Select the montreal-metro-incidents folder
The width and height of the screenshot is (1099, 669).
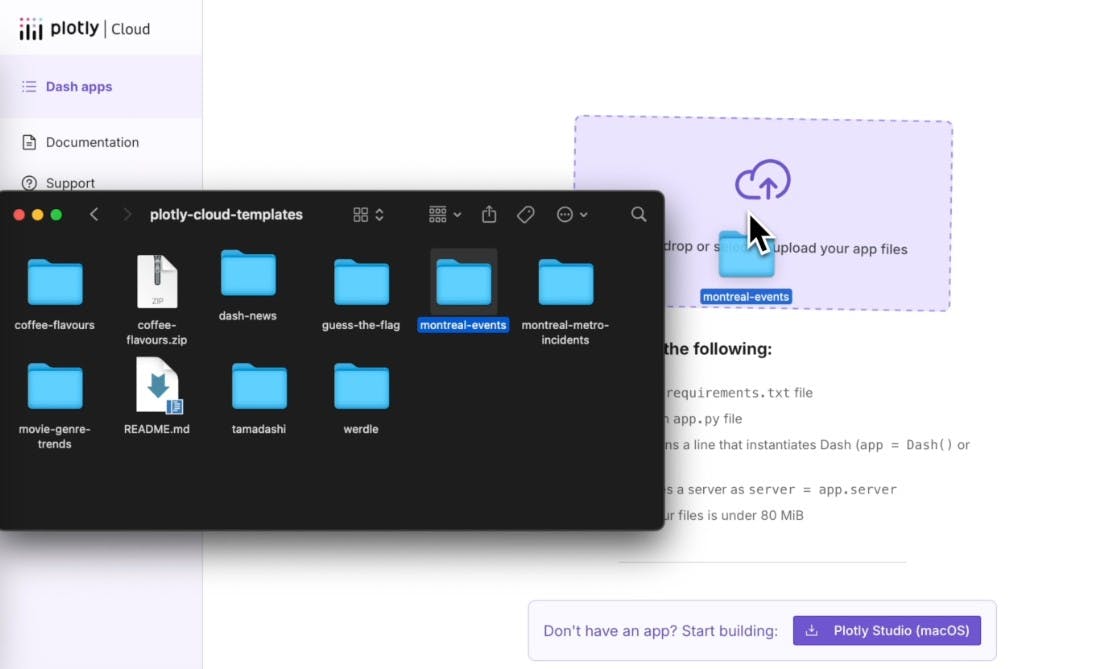(565, 282)
